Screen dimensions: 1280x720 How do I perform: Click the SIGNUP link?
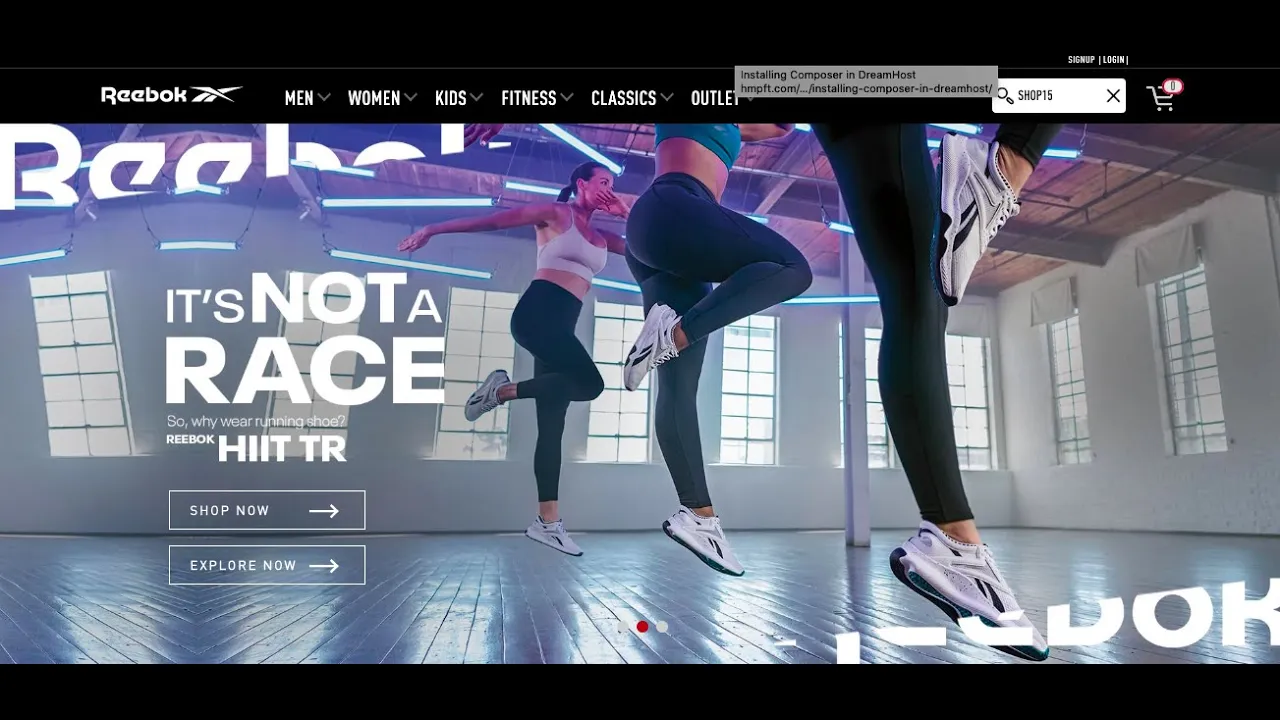click(1081, 60)
